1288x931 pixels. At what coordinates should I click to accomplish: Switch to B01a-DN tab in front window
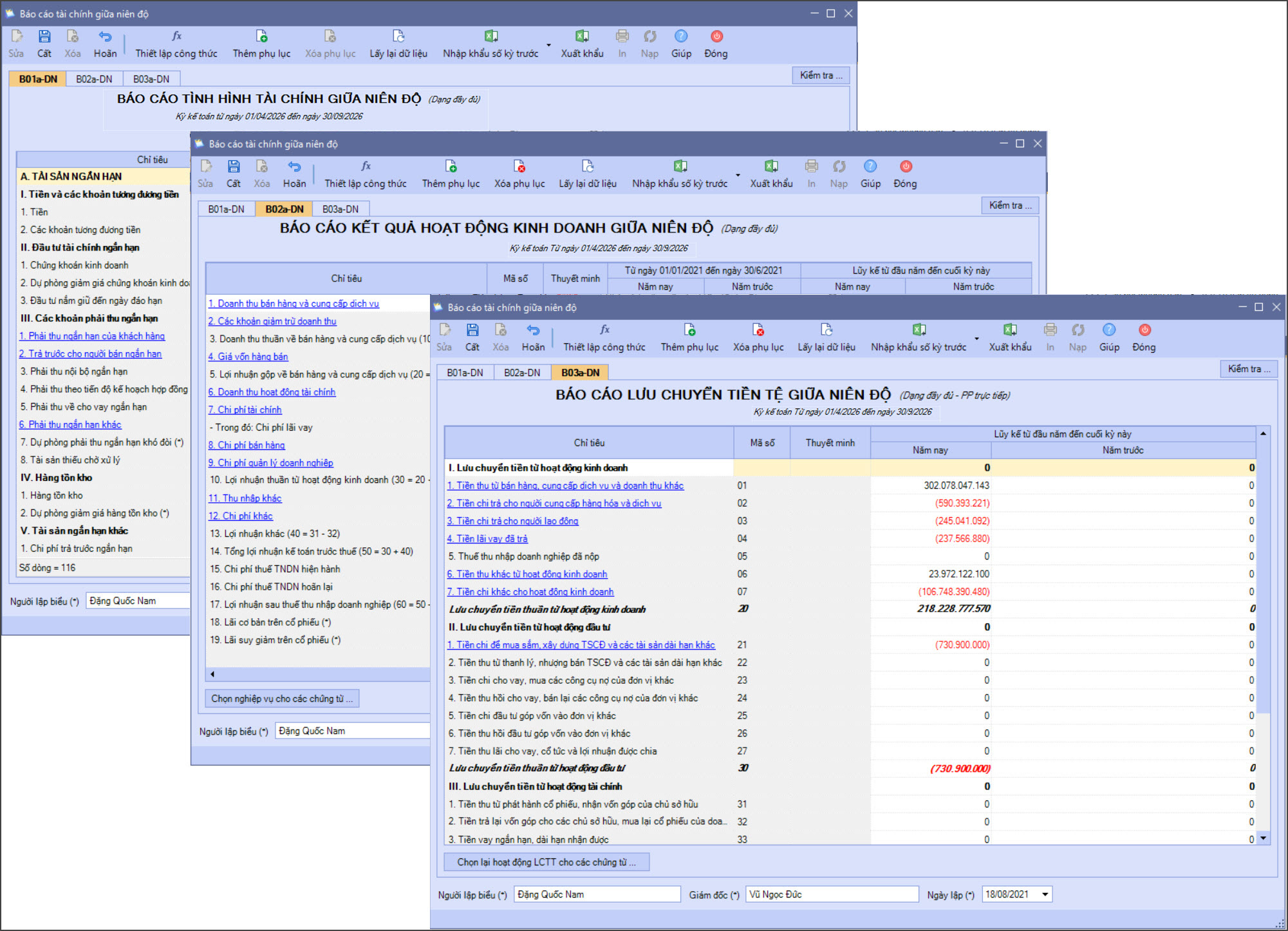point(465,373)
